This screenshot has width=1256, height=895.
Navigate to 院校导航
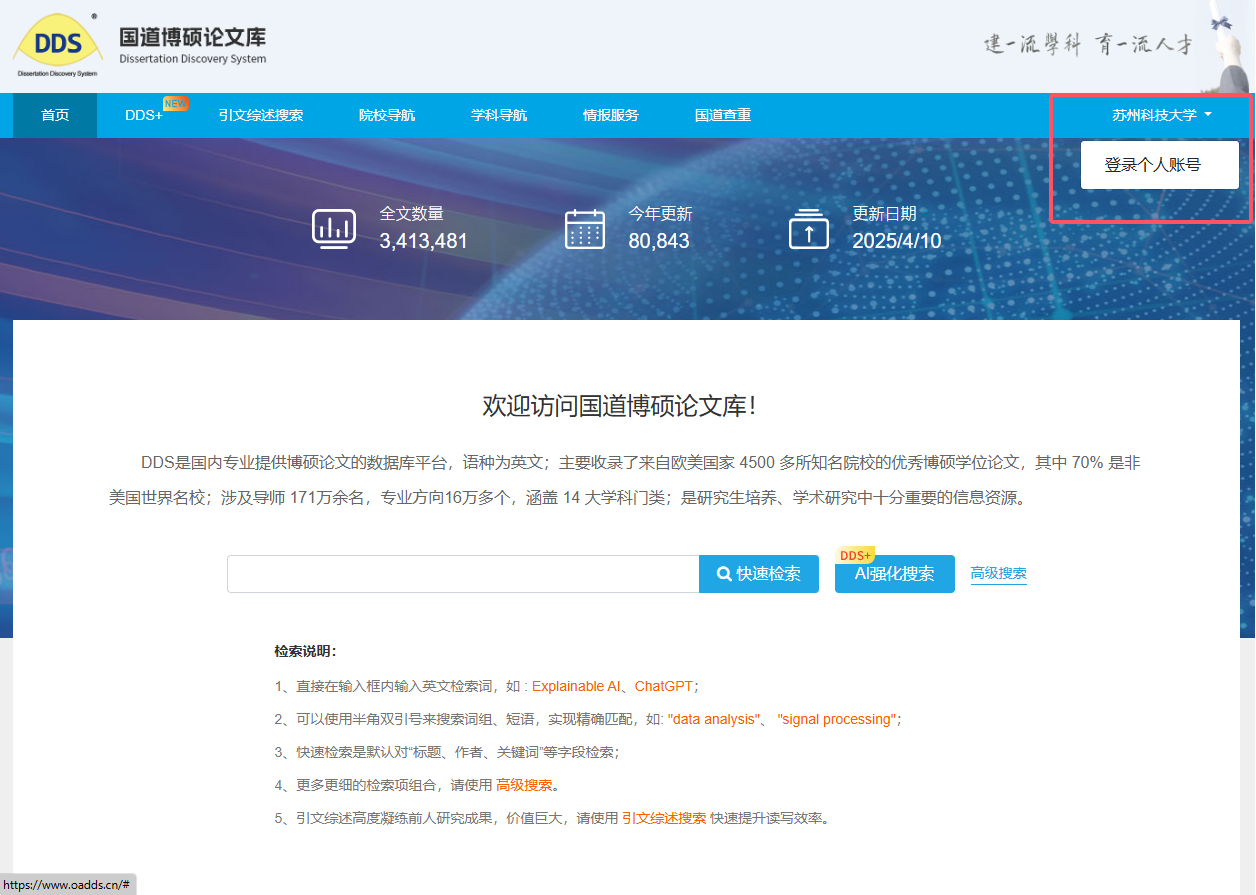[387, 115]
